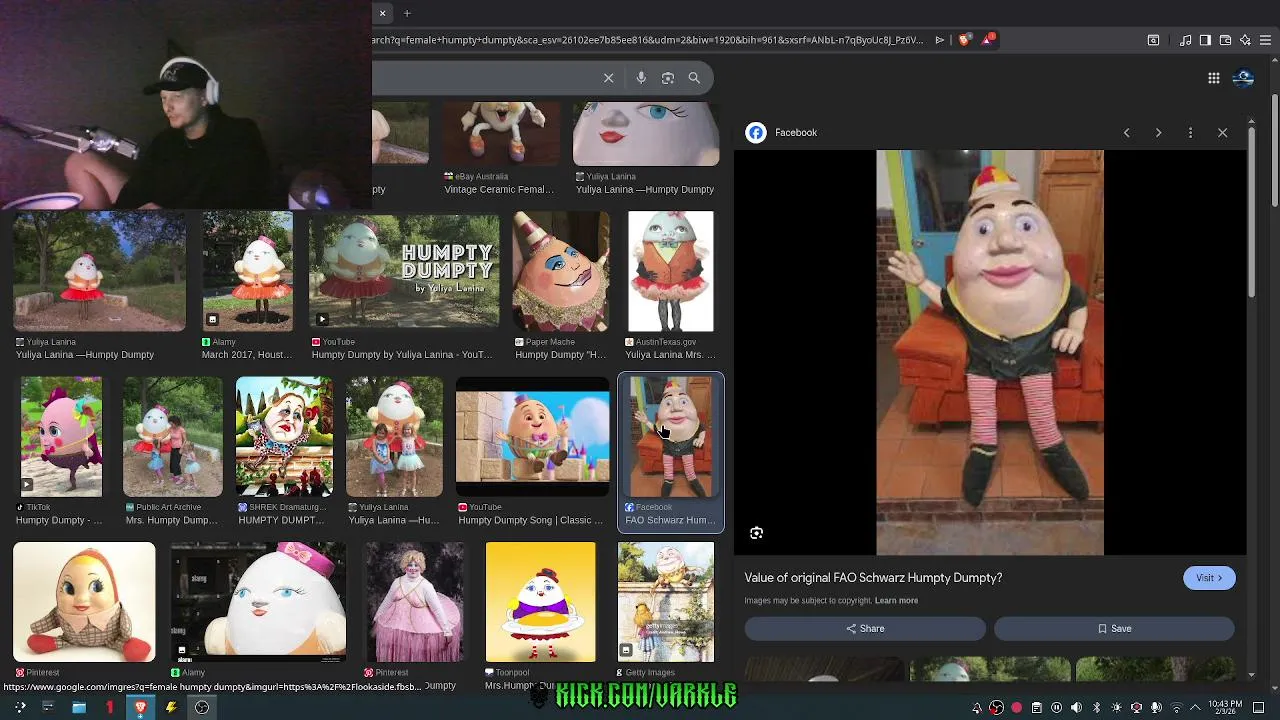Open eBay Australia Vintage Ceramic thumbnail
1280x720 pixels.
pyautogui.click(x=501, y=133)
